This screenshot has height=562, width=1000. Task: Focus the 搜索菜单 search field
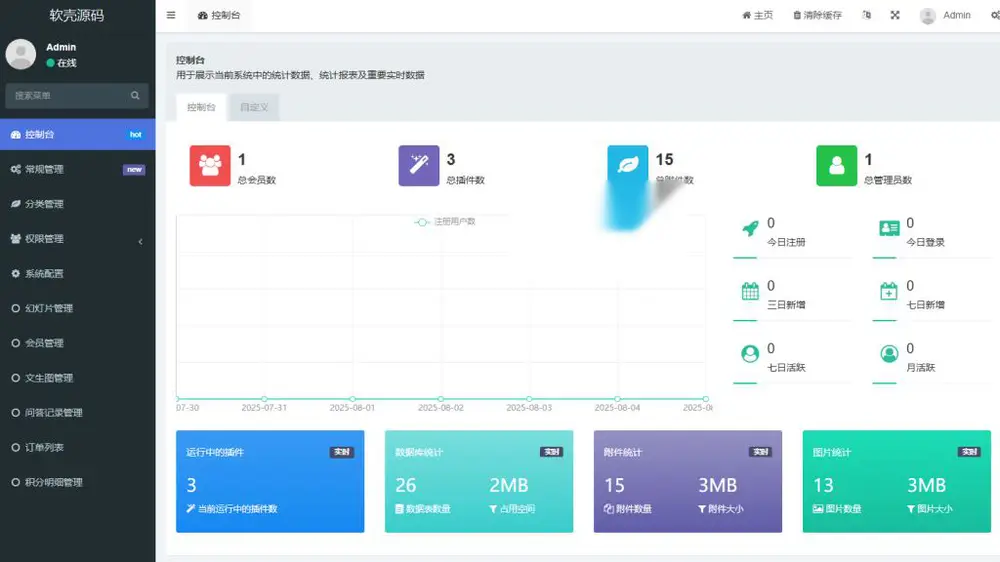pos(69,96)
